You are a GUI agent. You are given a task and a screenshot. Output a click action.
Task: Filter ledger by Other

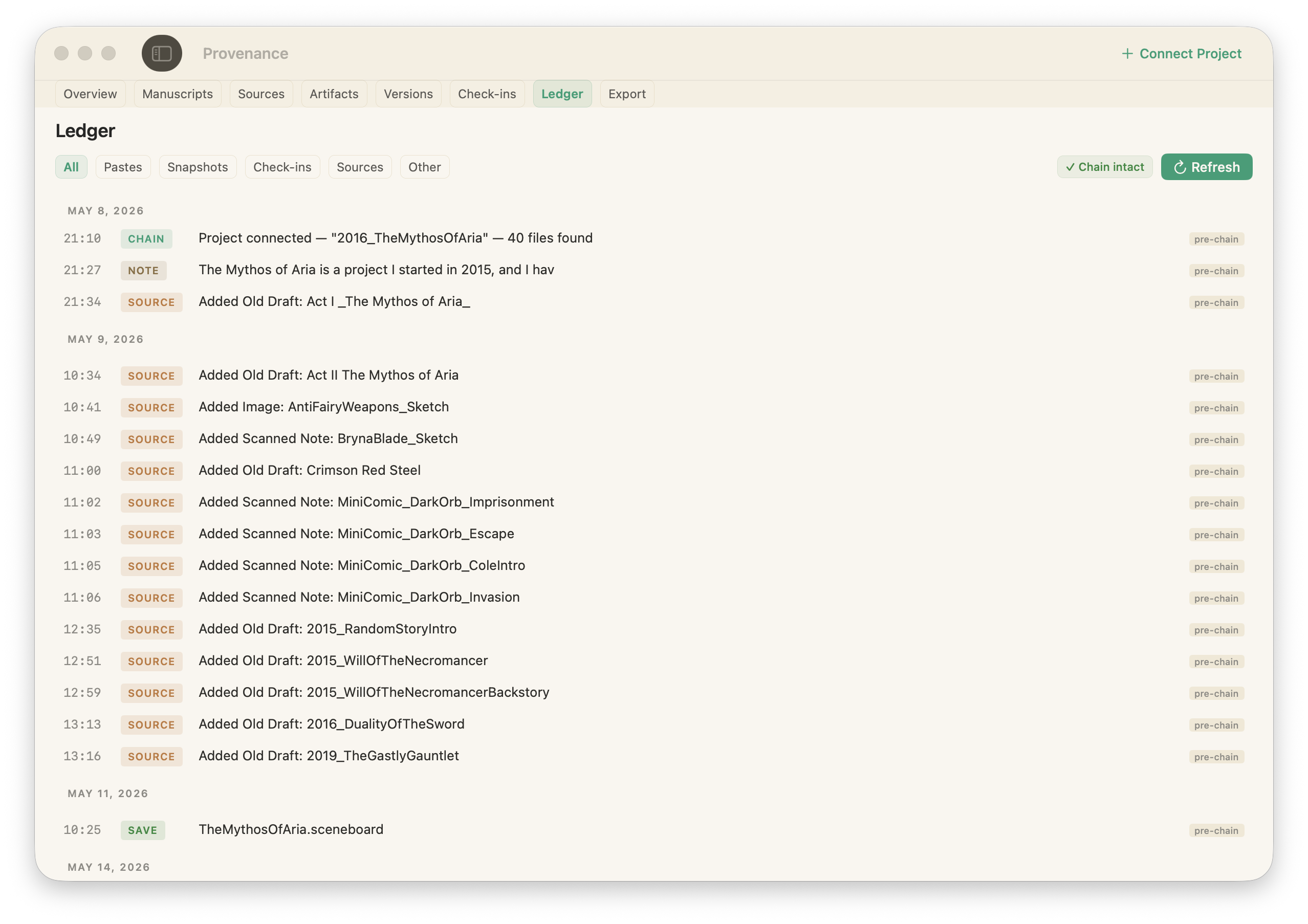[424, 167]
